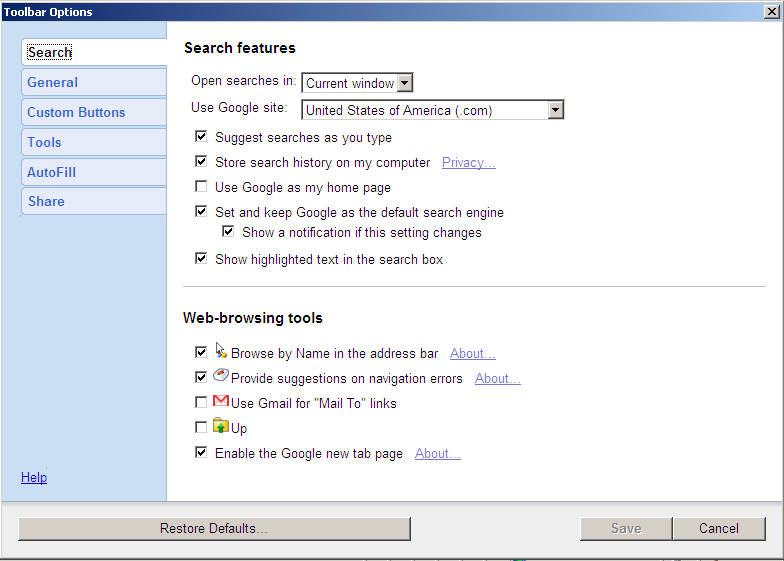
Task: Enable Use Google as my home page
Action: 201,186
